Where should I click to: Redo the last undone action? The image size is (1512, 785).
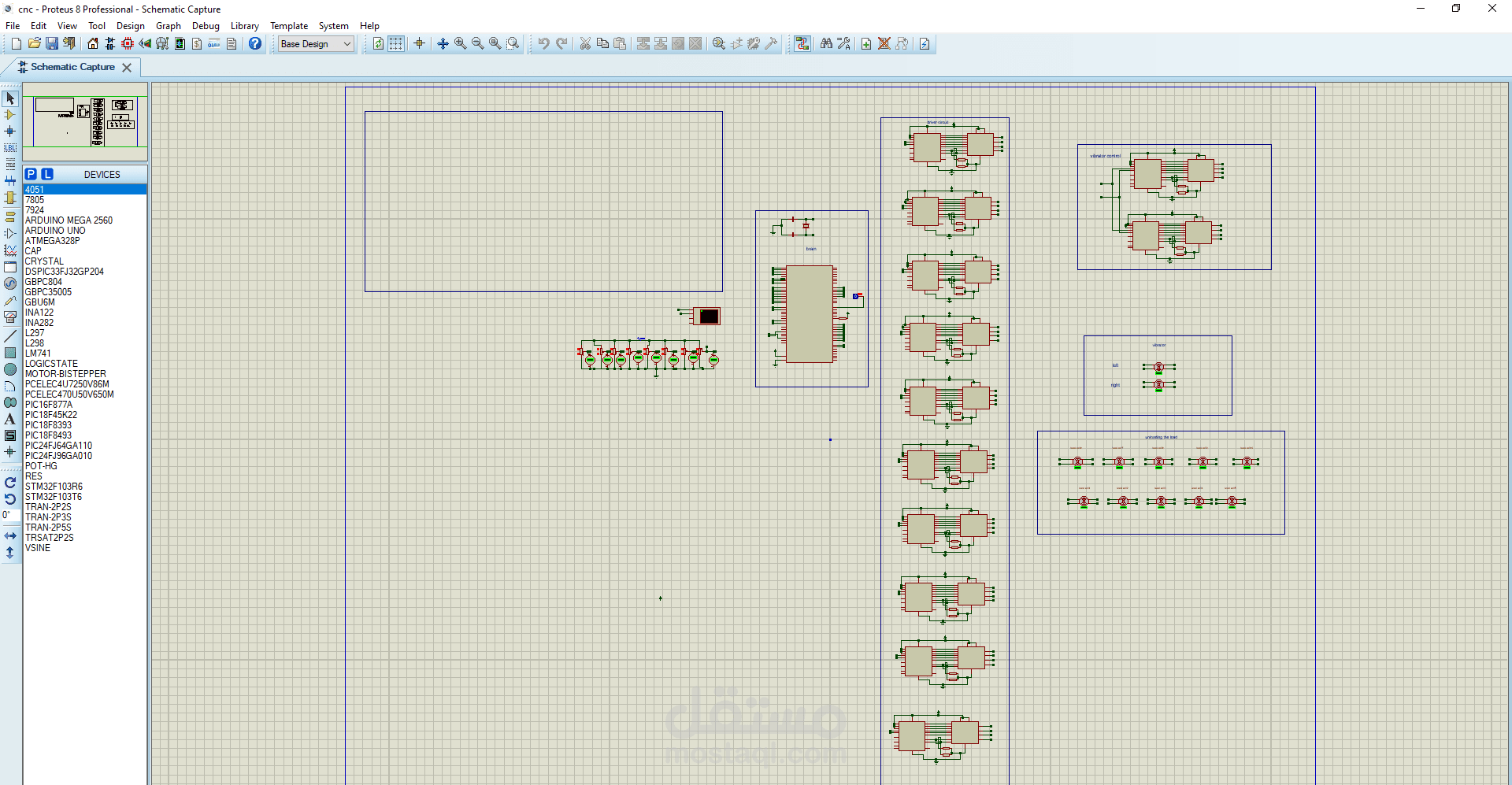(561, 44)
